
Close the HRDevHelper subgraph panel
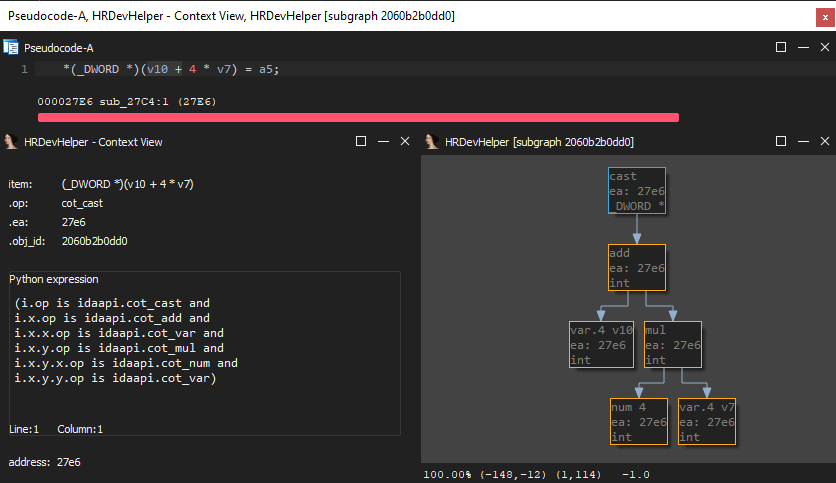click(824, 142)
